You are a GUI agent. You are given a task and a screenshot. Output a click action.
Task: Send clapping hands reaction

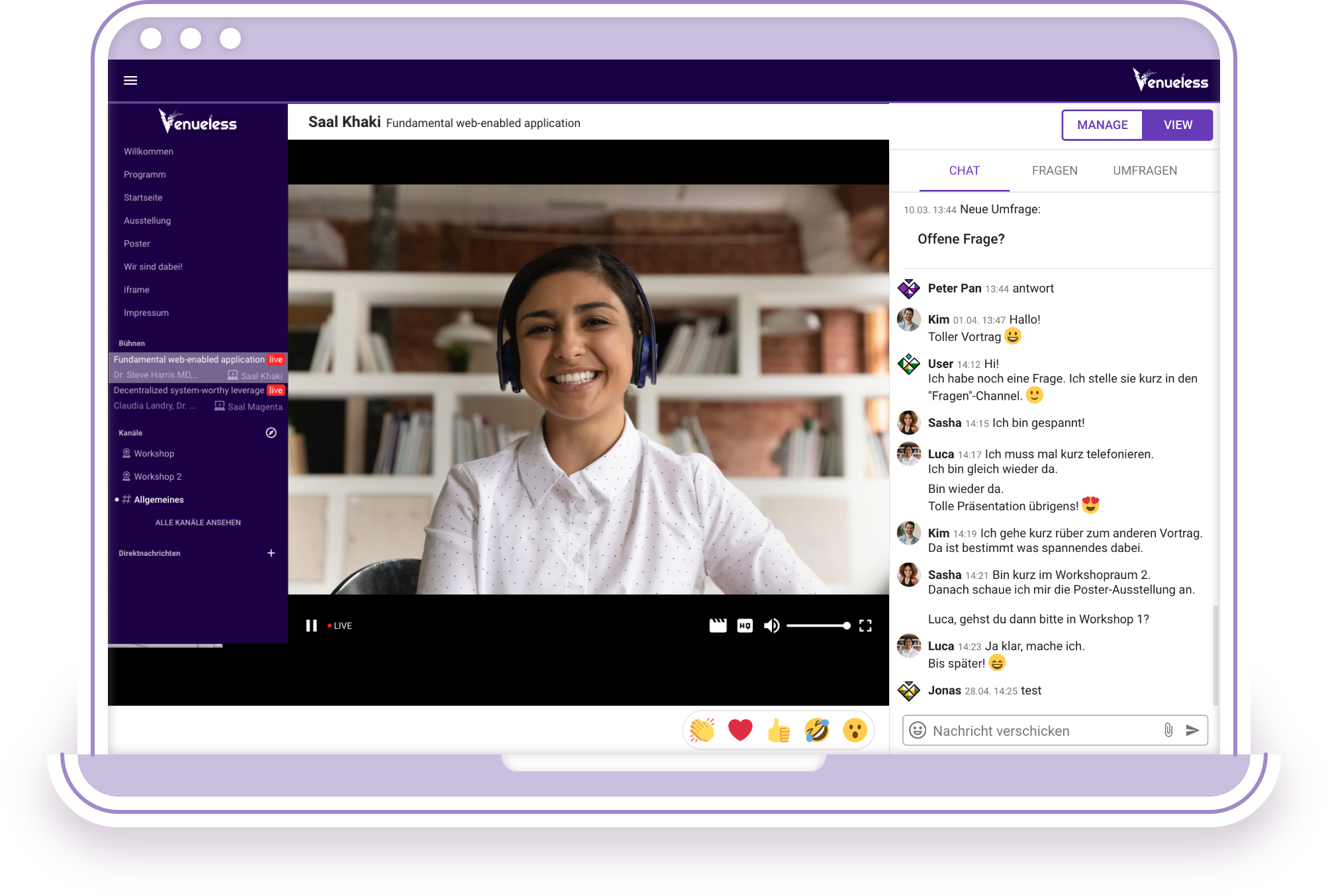click(702, 730)
